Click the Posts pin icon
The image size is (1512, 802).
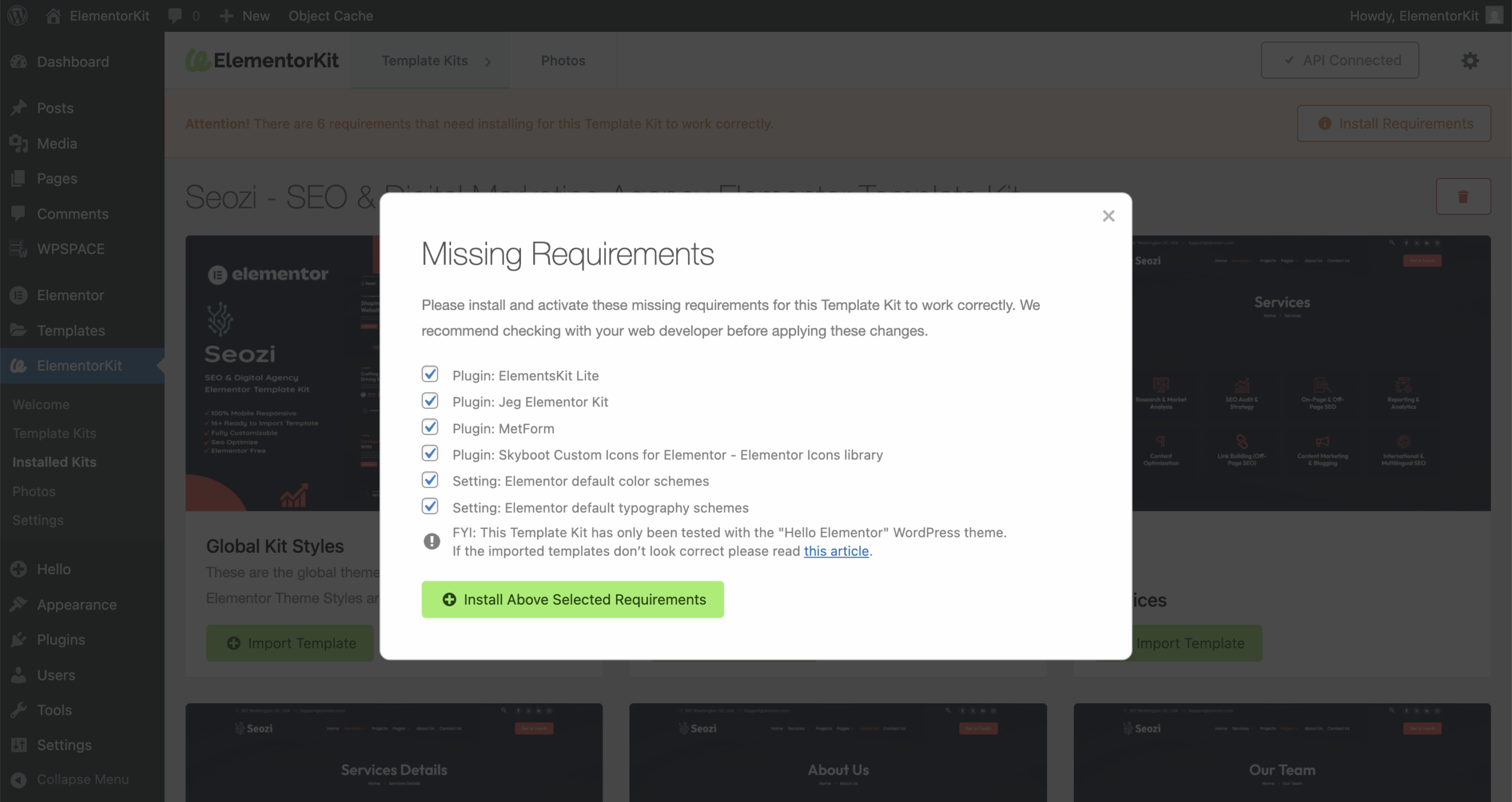click(18, 108)
